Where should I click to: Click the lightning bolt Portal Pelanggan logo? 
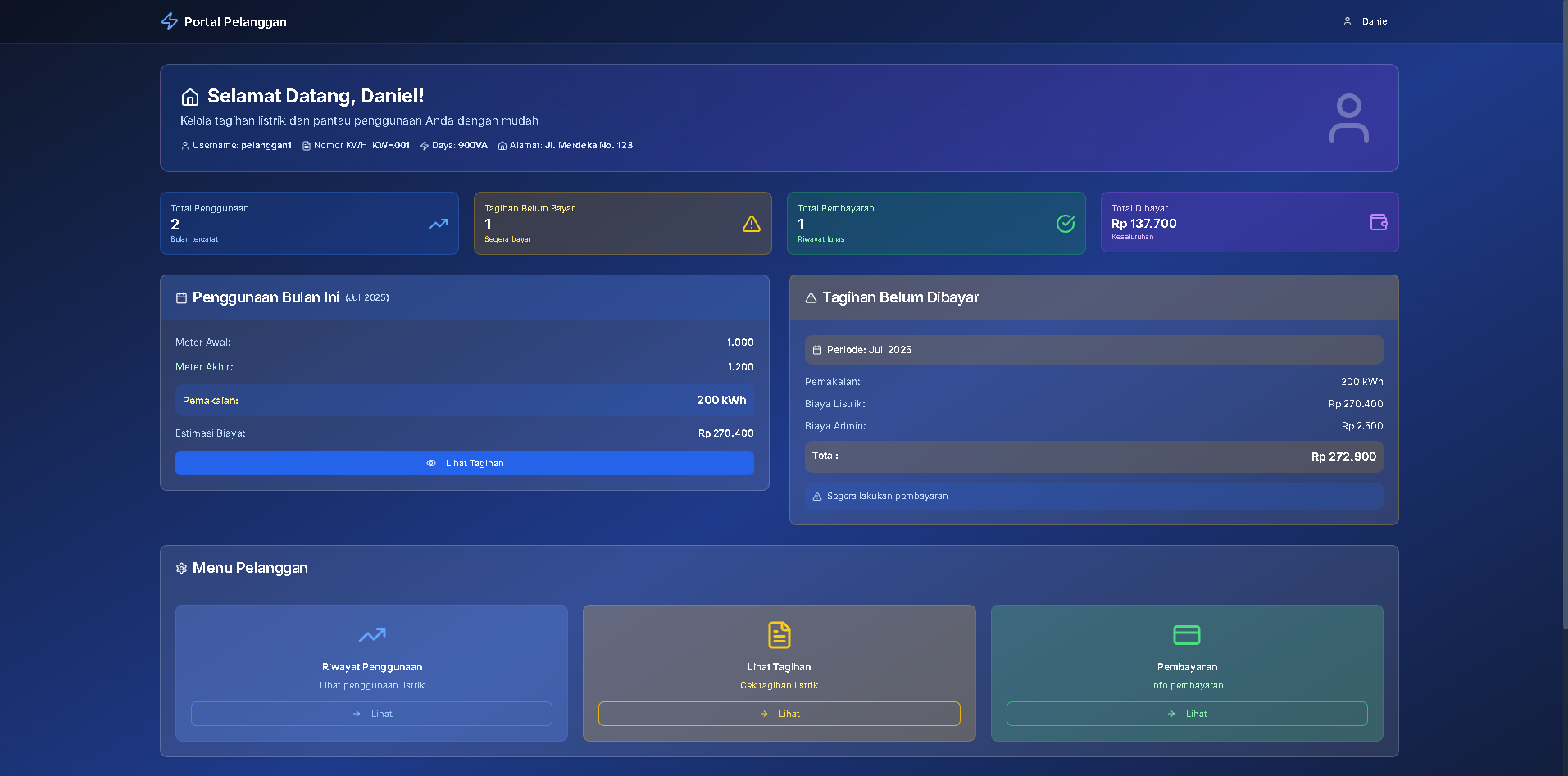click(170, 21)
